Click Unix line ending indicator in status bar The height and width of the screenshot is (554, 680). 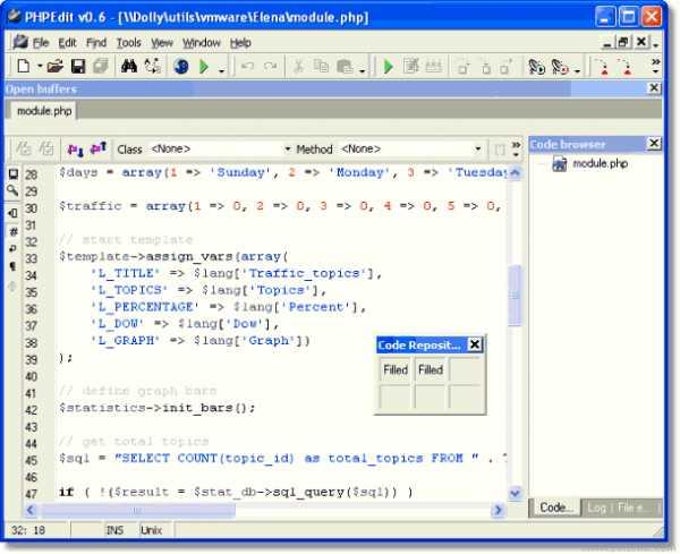151,530
